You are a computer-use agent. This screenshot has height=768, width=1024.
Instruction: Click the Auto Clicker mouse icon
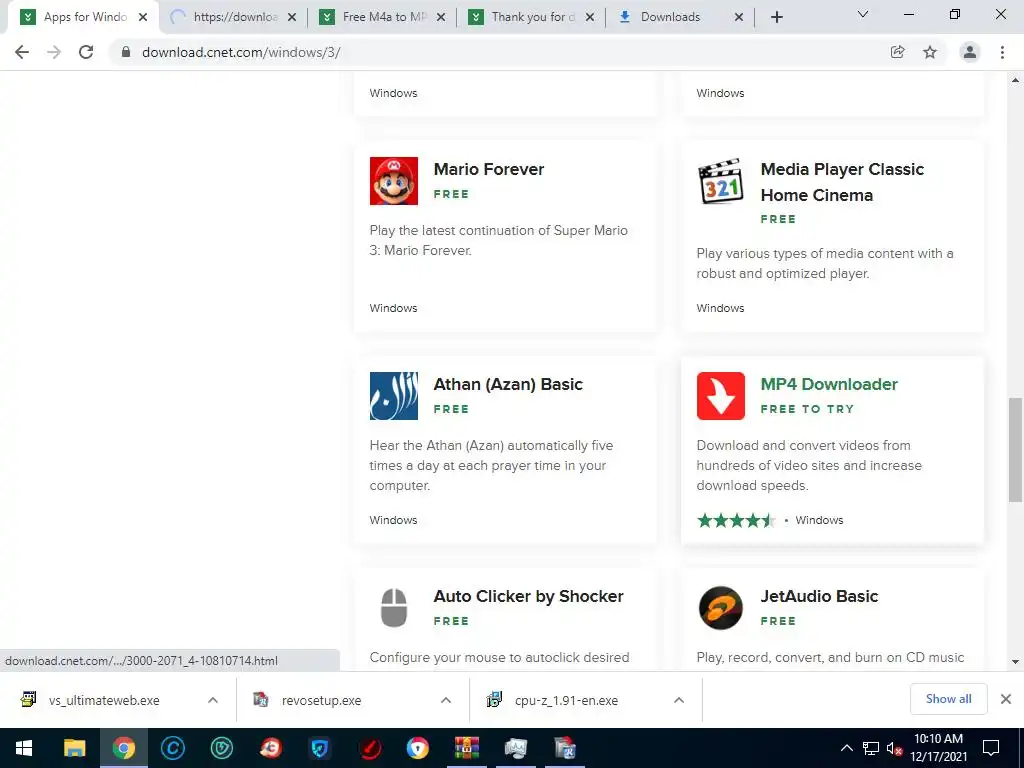point(393,607)
